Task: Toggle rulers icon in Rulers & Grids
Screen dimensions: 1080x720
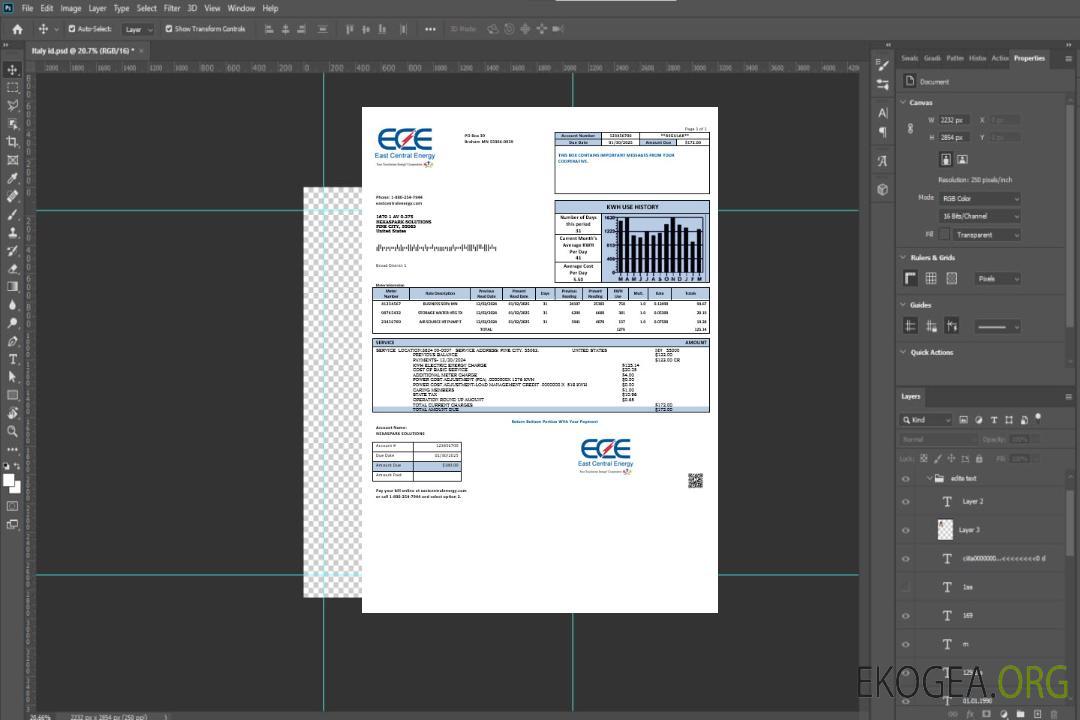Action: pos(911,278)
